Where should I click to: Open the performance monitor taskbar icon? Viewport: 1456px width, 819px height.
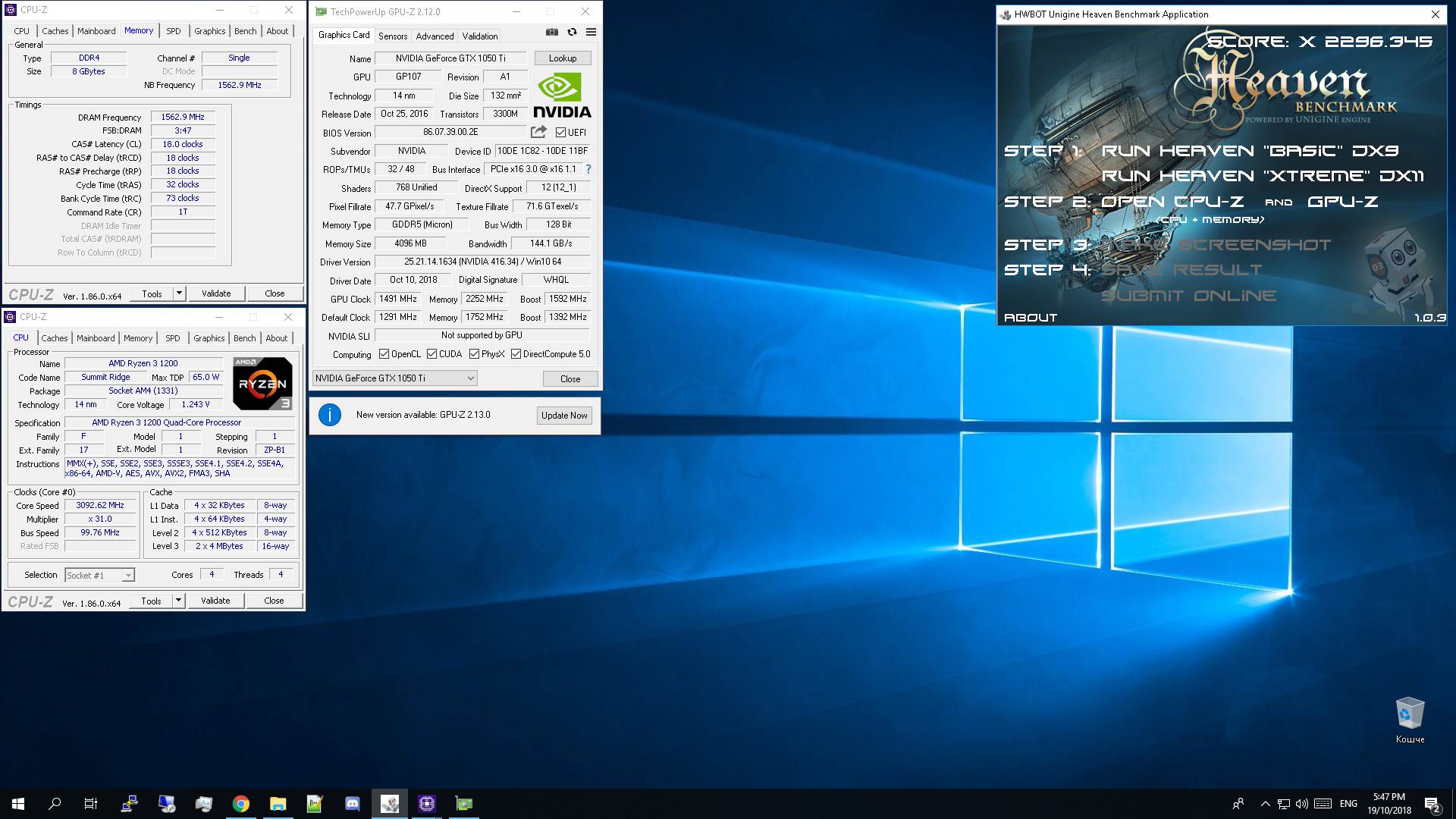point(204,804)
